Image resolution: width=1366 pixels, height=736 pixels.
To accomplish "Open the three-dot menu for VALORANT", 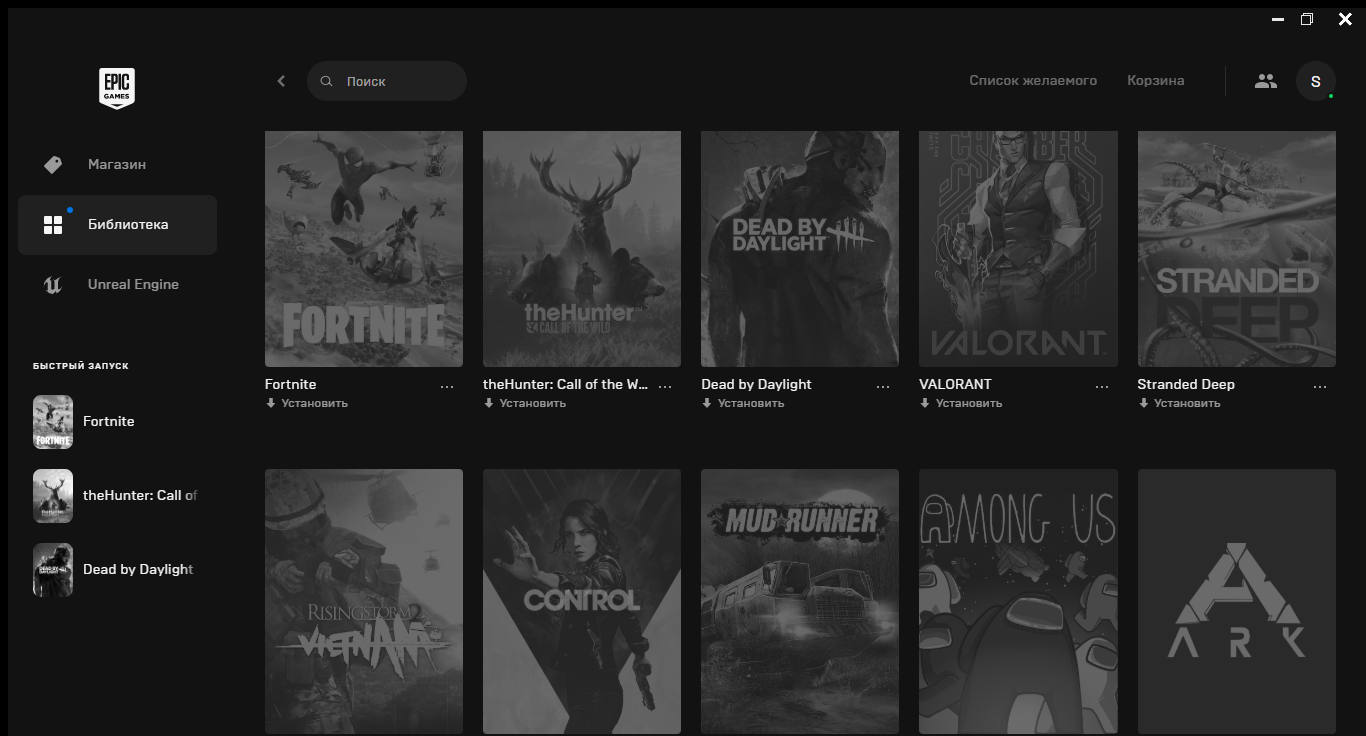I will pos(1102,386).
